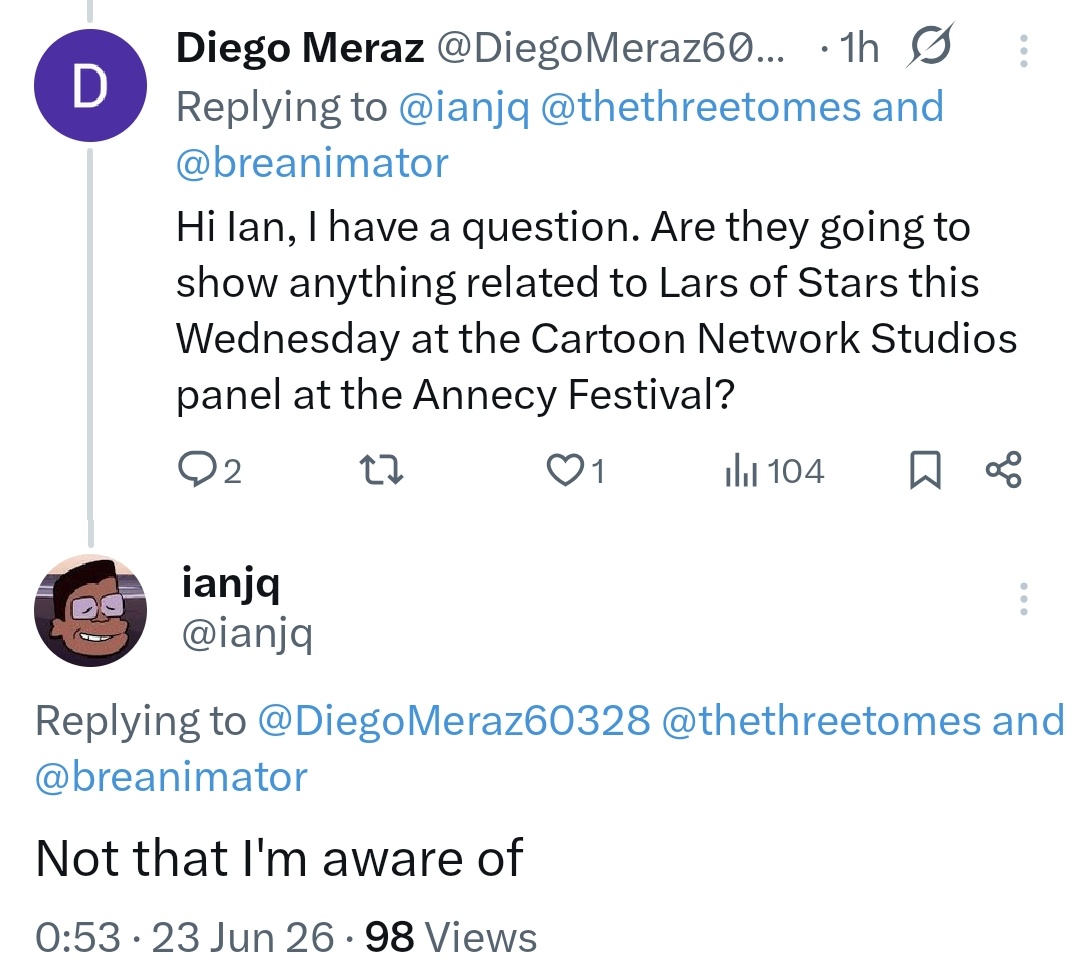The width and height of the screenshot is (1079, 963).
Task: Like Diego Meraz's tweet
Action: pos(575,471)
